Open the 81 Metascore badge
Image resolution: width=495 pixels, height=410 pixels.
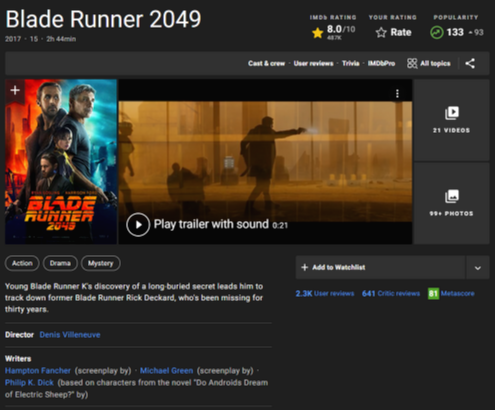[433, 294]
